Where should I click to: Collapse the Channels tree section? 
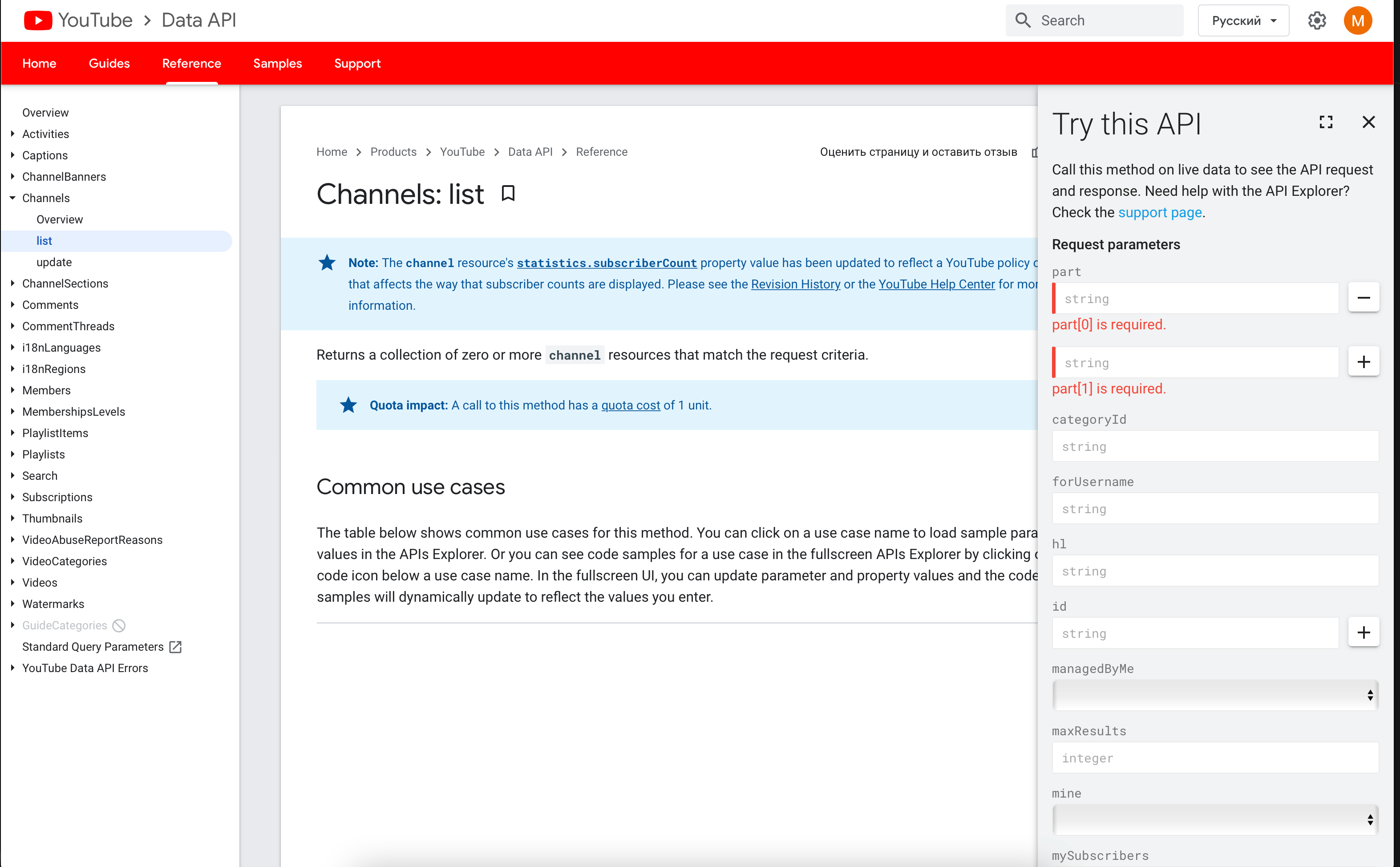pos(12,198)
